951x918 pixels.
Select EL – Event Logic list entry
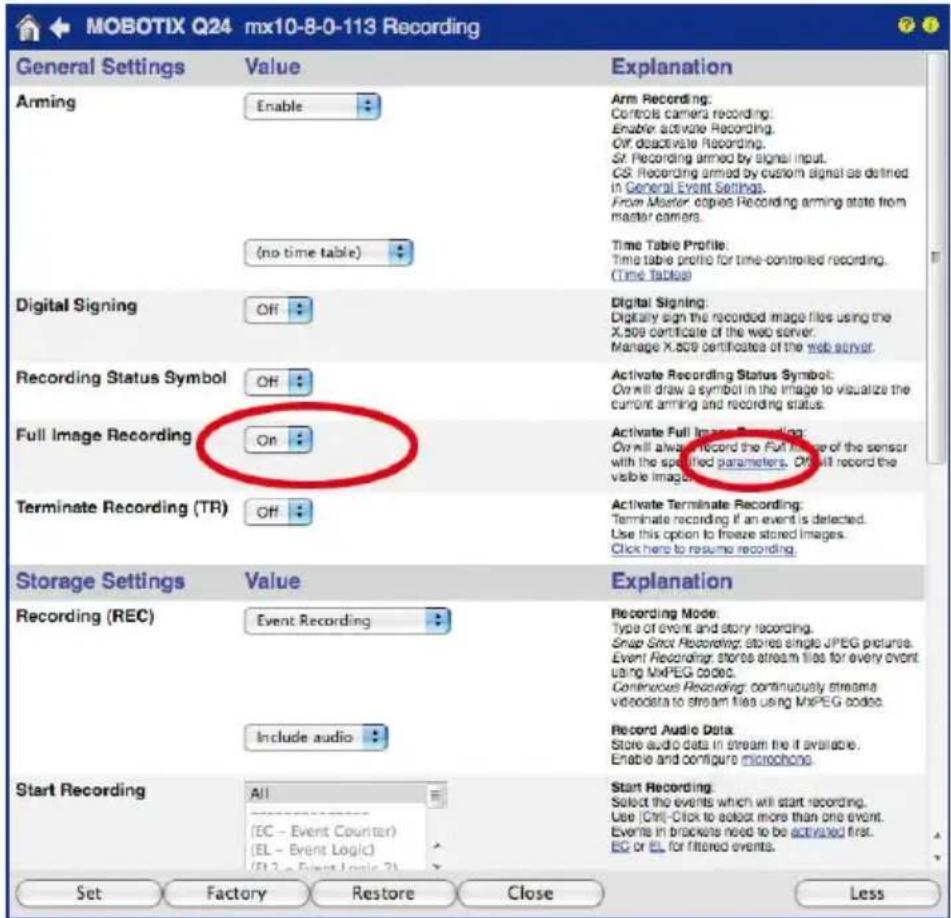pos(312,849)
